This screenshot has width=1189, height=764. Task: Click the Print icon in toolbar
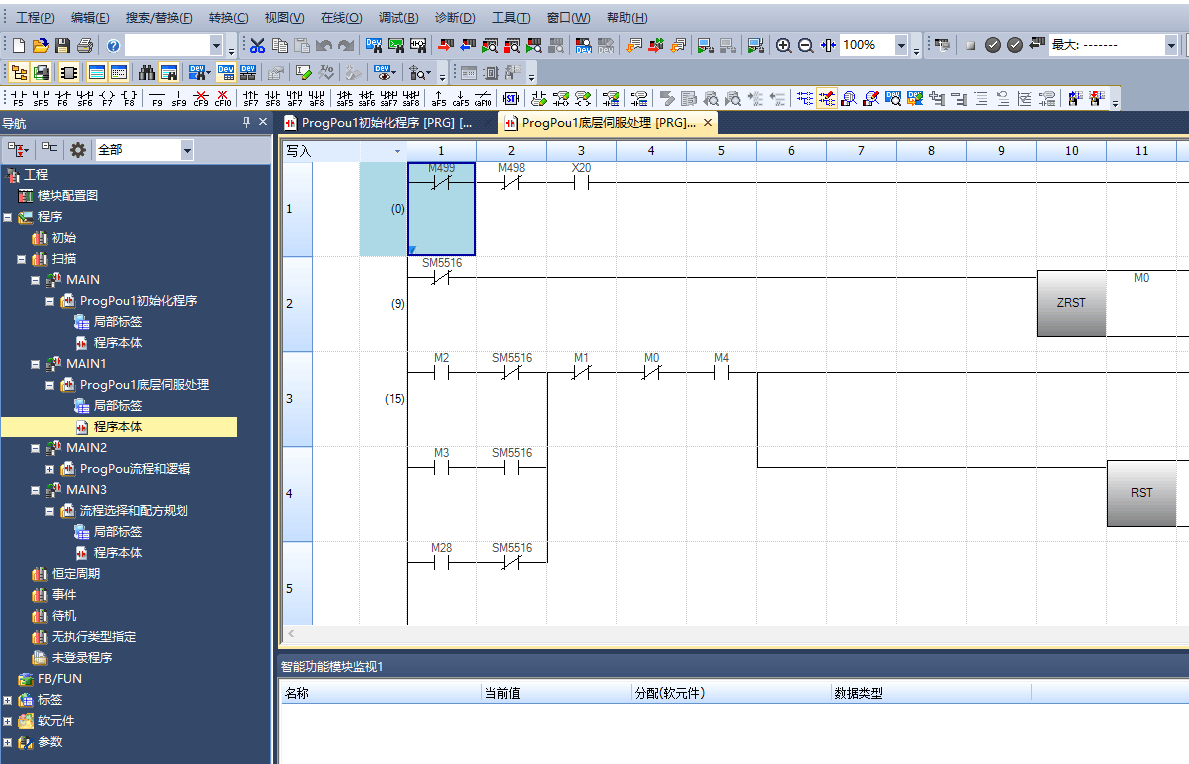pyautogui.click(x=84, y=46)
